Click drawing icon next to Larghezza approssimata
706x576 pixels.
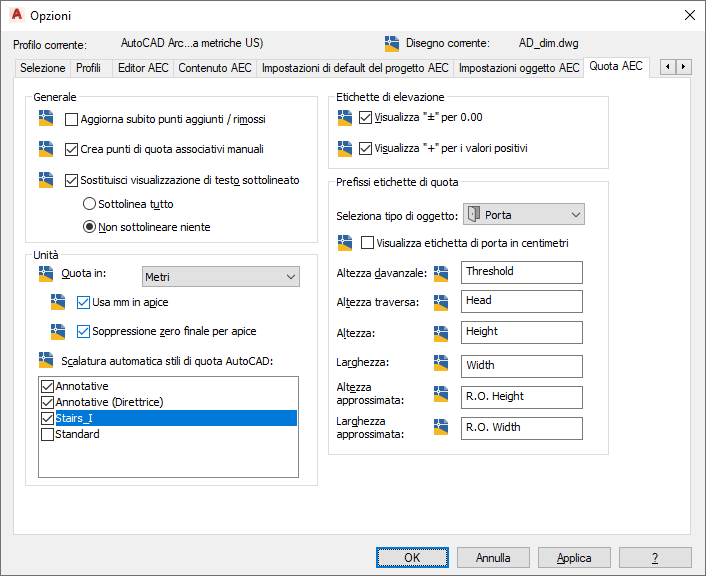tap(441, 427)
